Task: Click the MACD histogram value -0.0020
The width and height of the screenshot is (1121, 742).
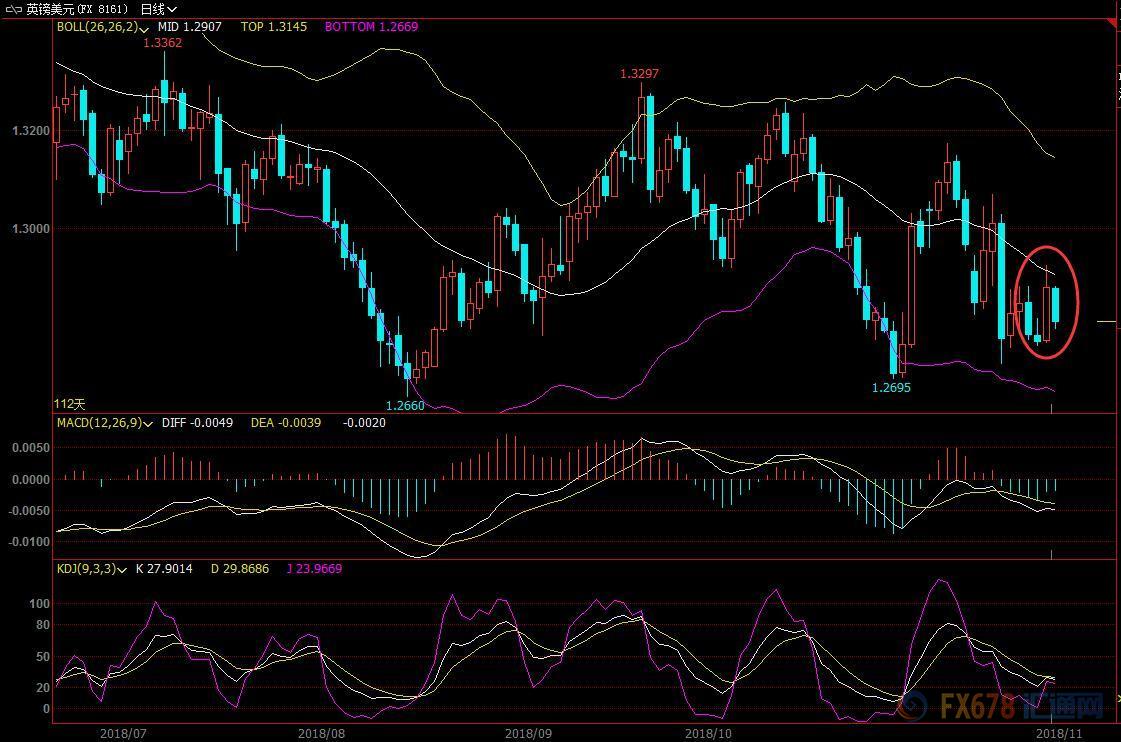Action: coord(364,423)
